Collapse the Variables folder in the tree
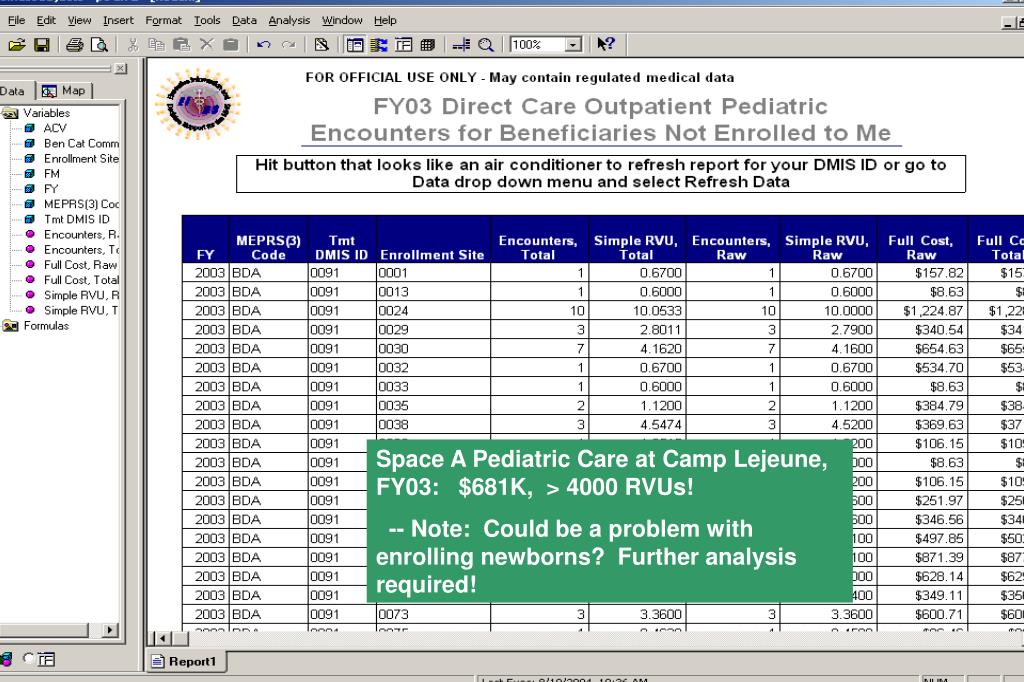 coord(10,113)
